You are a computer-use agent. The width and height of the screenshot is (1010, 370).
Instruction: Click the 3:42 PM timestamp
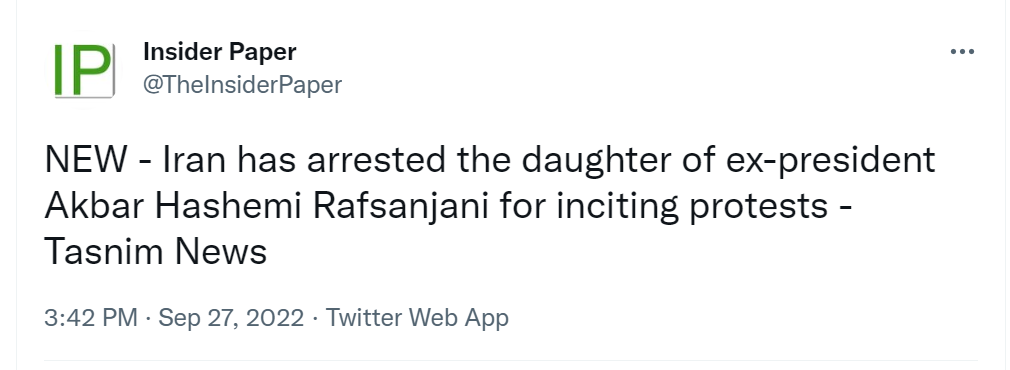91,318
